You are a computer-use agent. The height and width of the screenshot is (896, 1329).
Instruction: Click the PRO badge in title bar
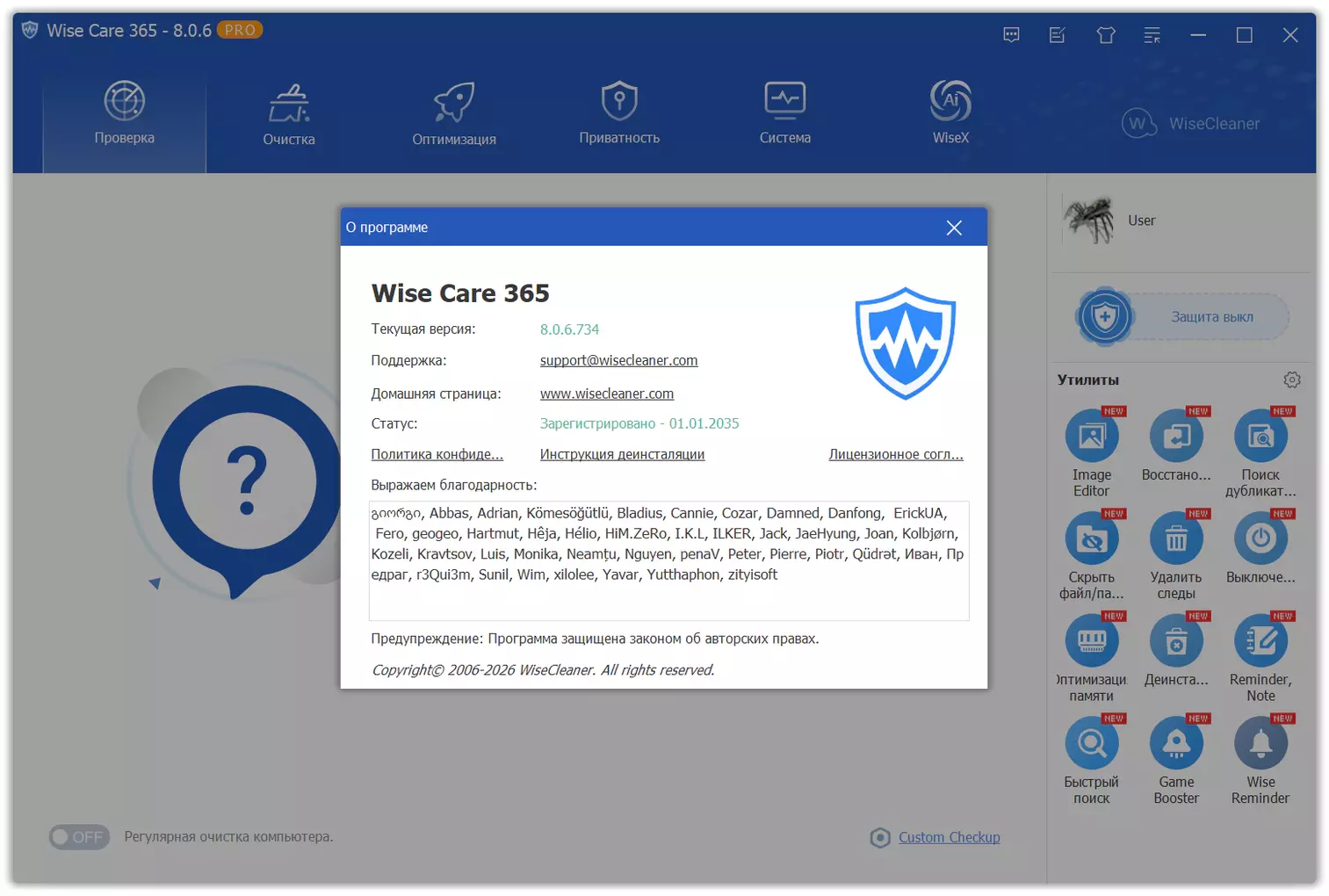240,30
